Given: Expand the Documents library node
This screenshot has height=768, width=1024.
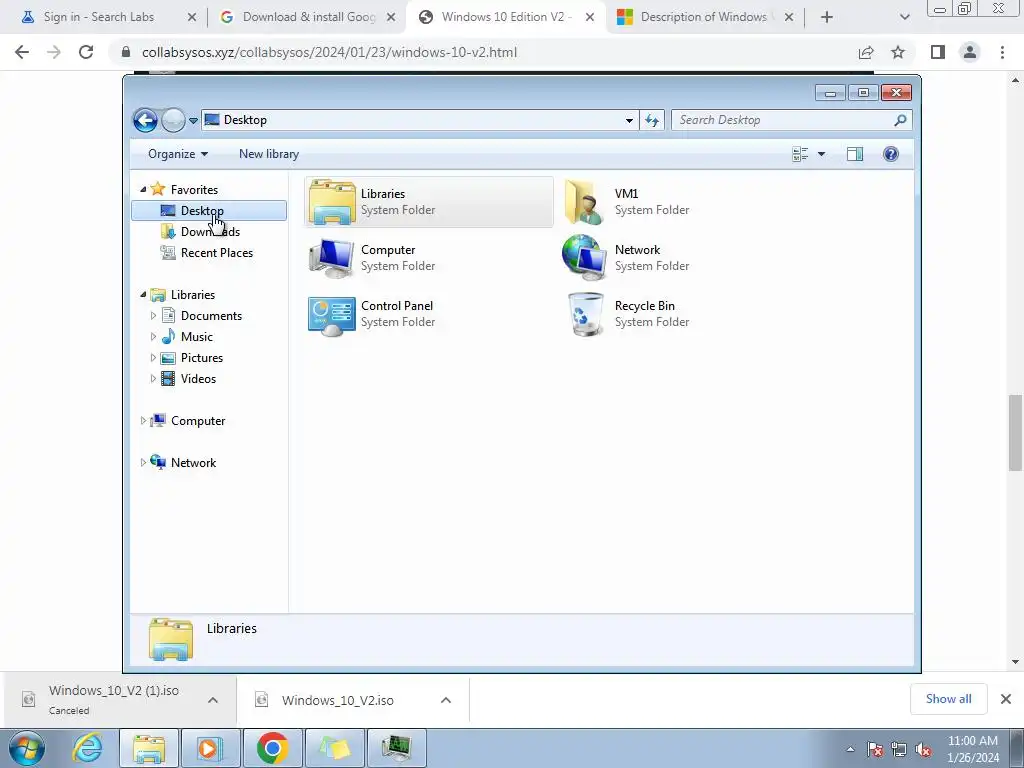Looking at the screenshot, I should click(x=153, y=316).
